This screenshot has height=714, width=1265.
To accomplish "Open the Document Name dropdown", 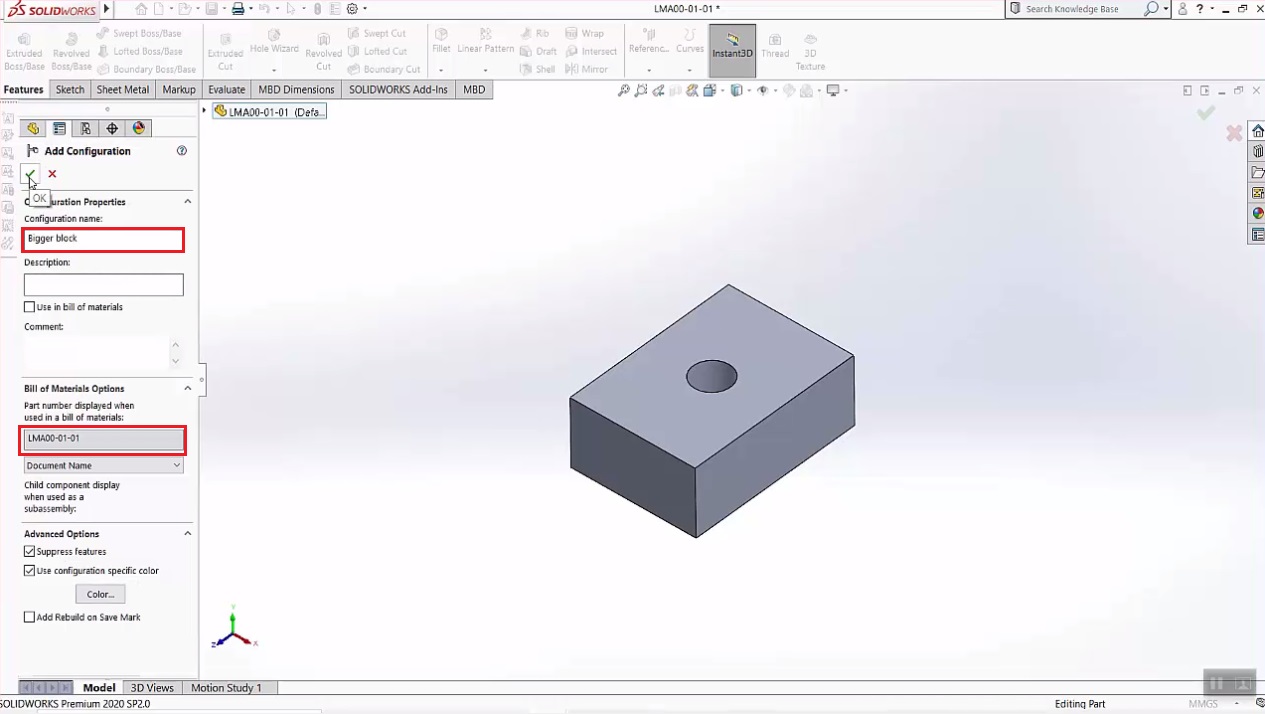I will pos(176,464).
